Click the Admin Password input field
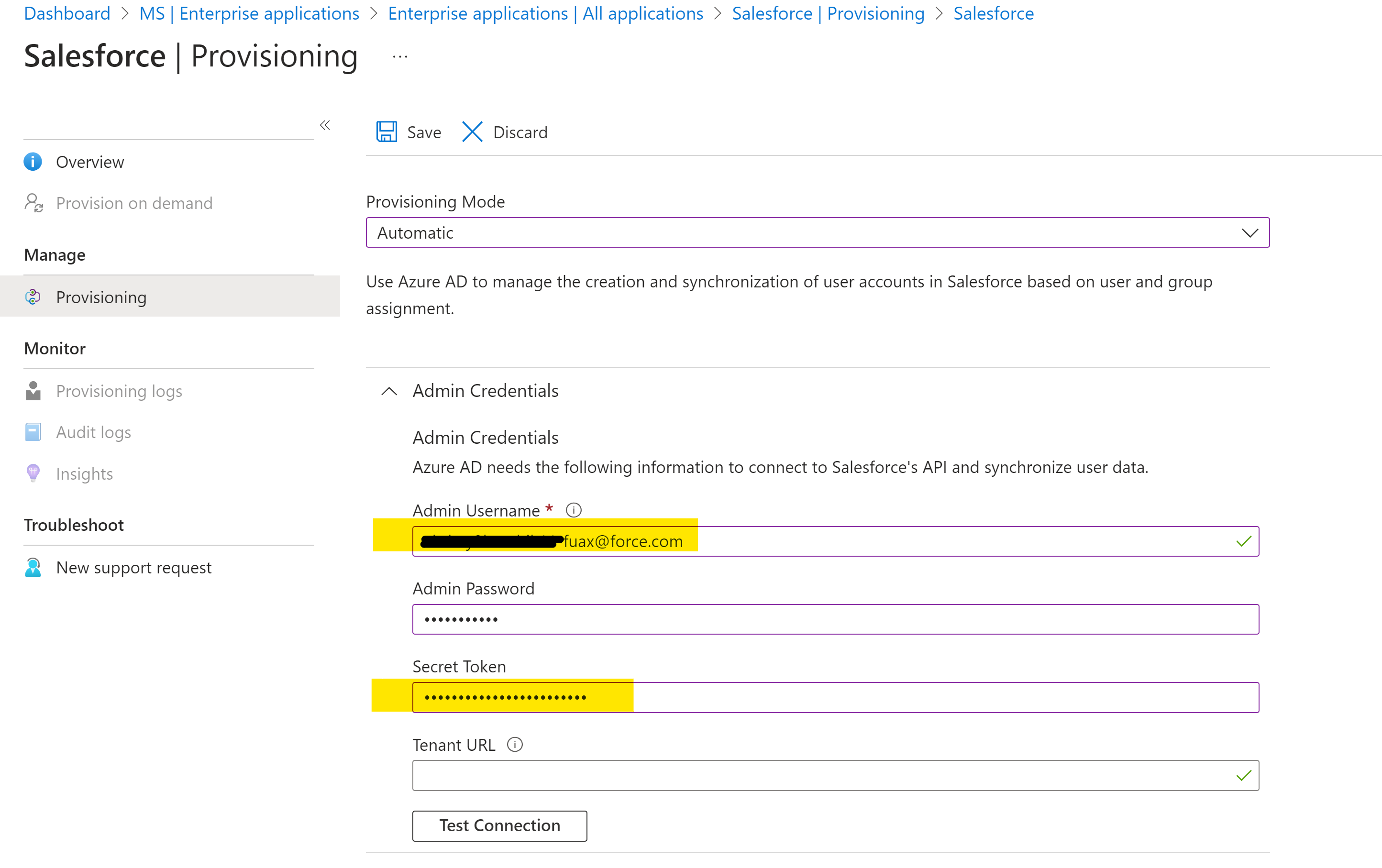Screen dimensions: 1382x868 [836, 619]
